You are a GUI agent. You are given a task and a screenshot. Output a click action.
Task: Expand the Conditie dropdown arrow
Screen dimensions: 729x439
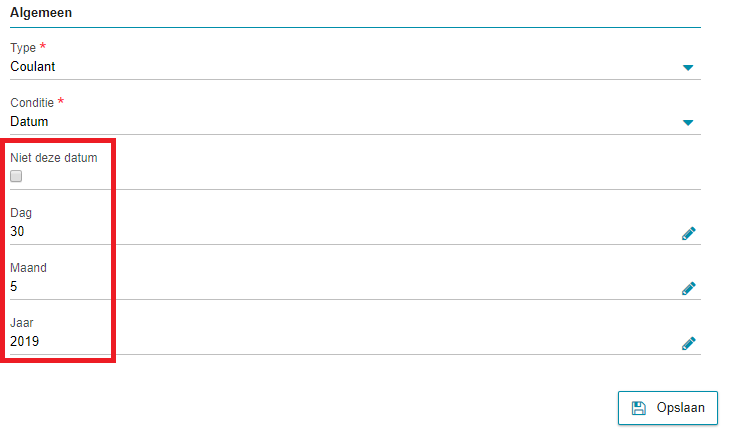(688, 123)
